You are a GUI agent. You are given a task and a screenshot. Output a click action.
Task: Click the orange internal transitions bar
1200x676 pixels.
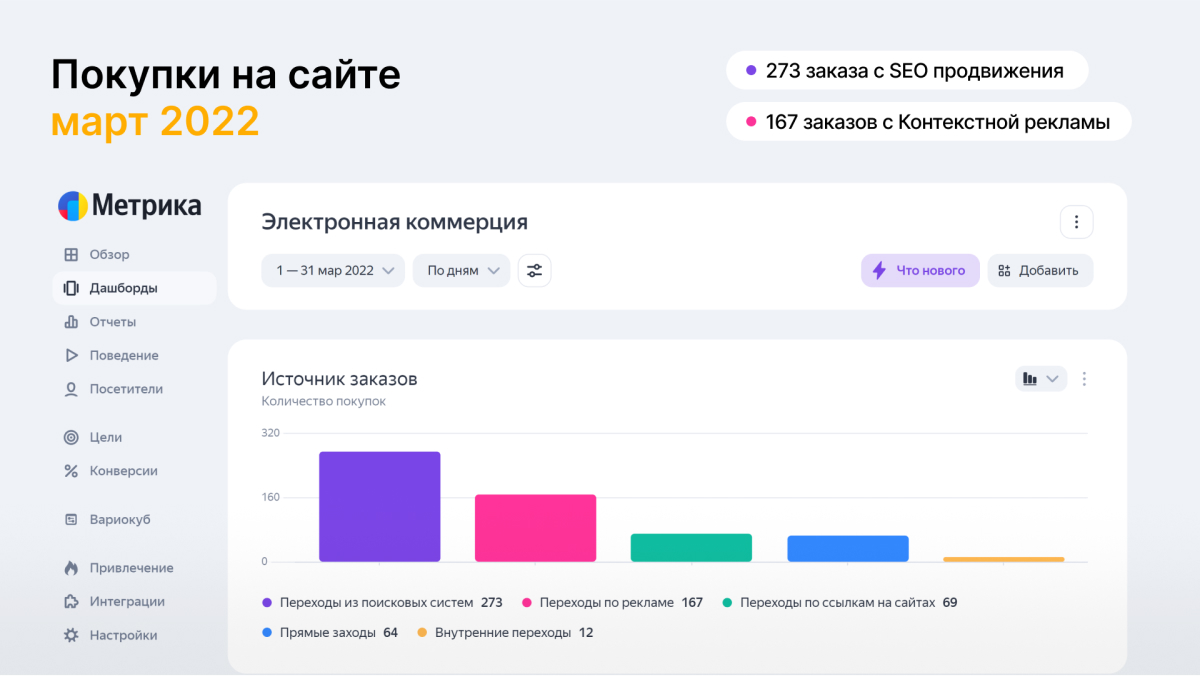coord(1004,559)
